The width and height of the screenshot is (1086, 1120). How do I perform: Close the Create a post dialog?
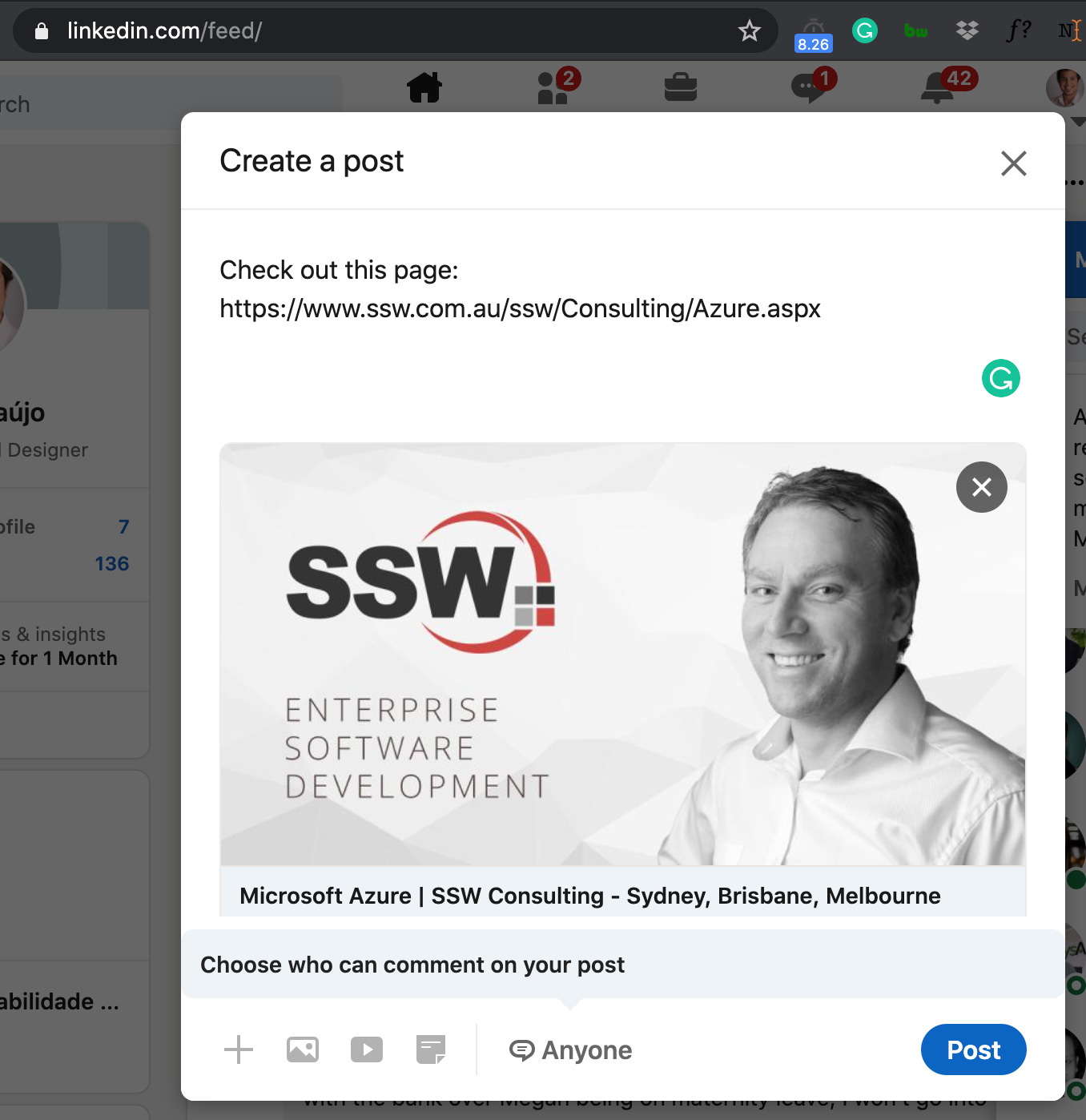(1014, 163)
